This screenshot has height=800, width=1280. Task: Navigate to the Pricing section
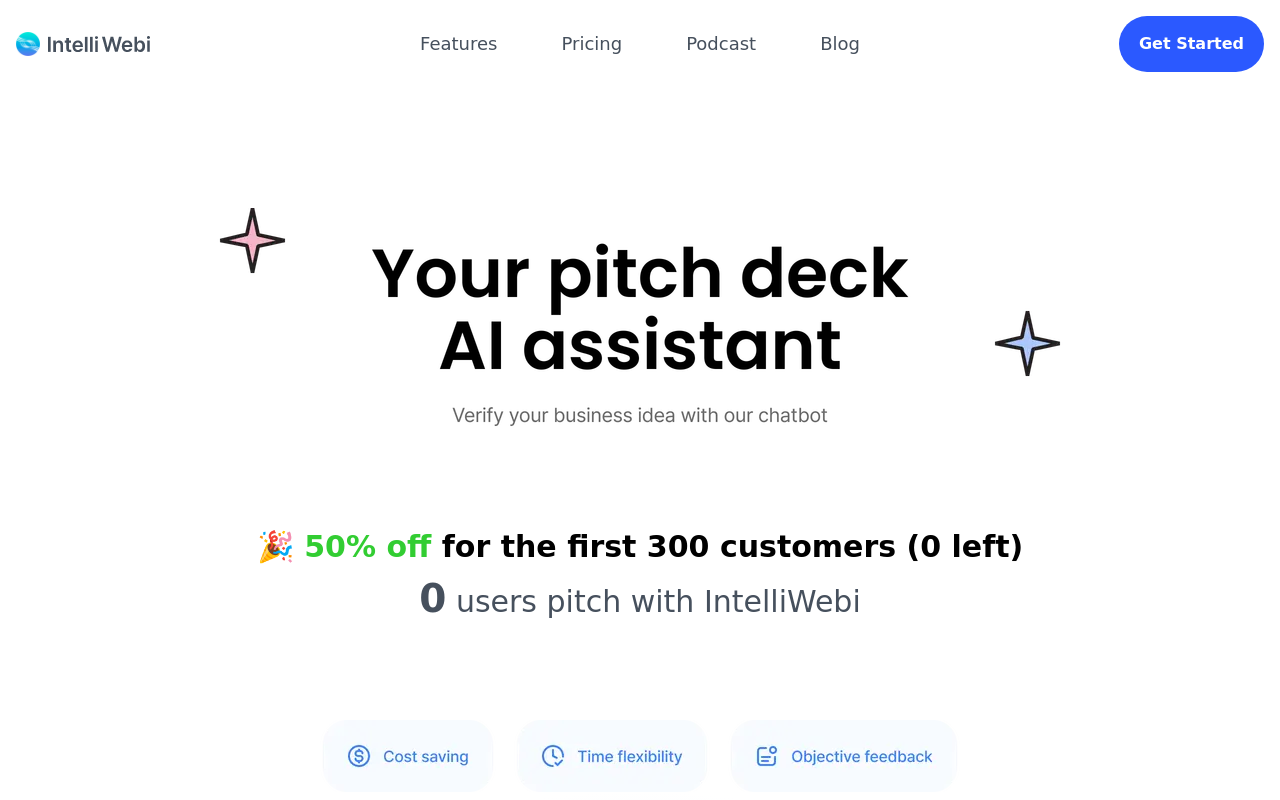click(591, 43)
